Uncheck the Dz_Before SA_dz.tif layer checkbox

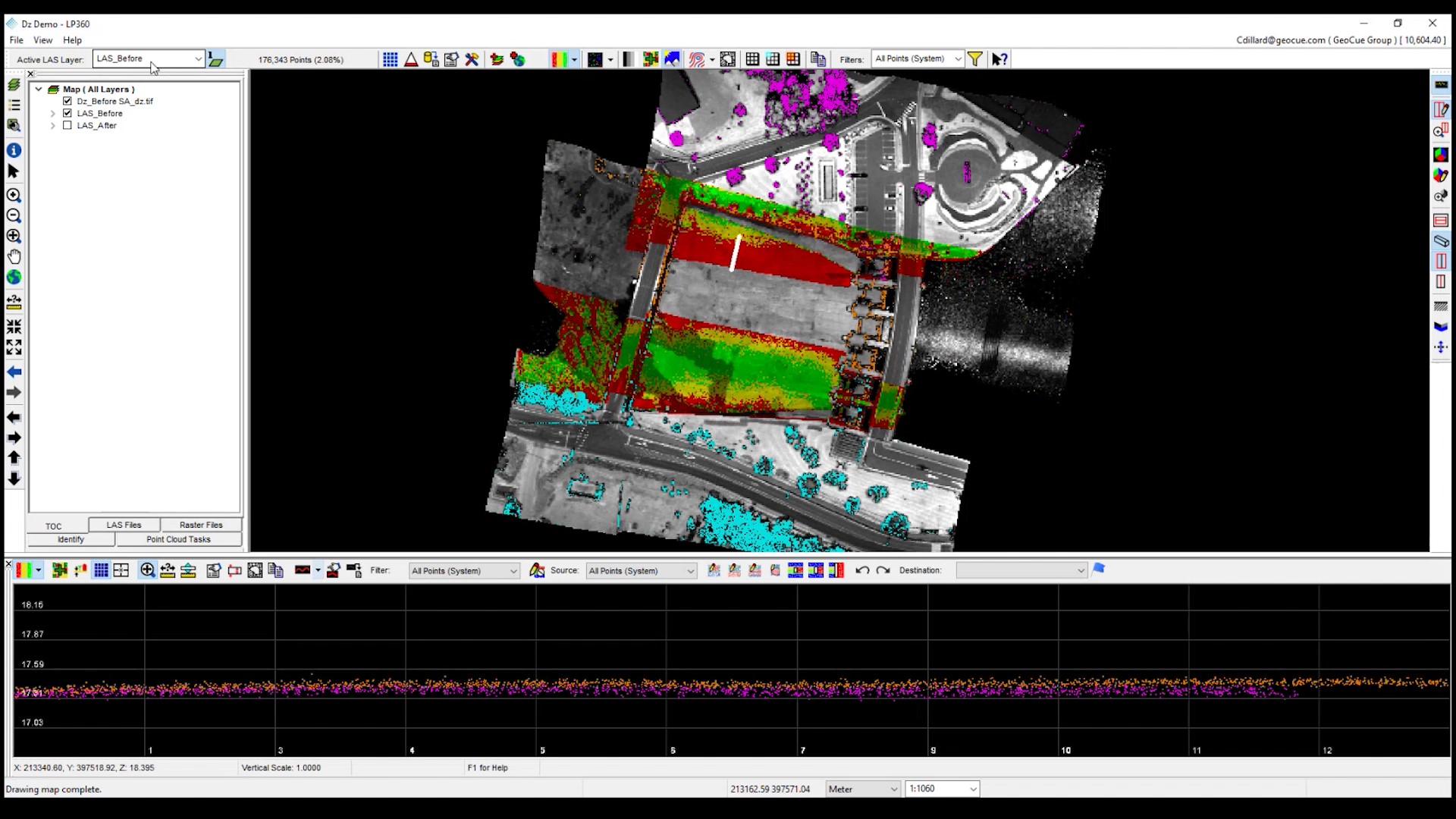[x=67, y=101]
